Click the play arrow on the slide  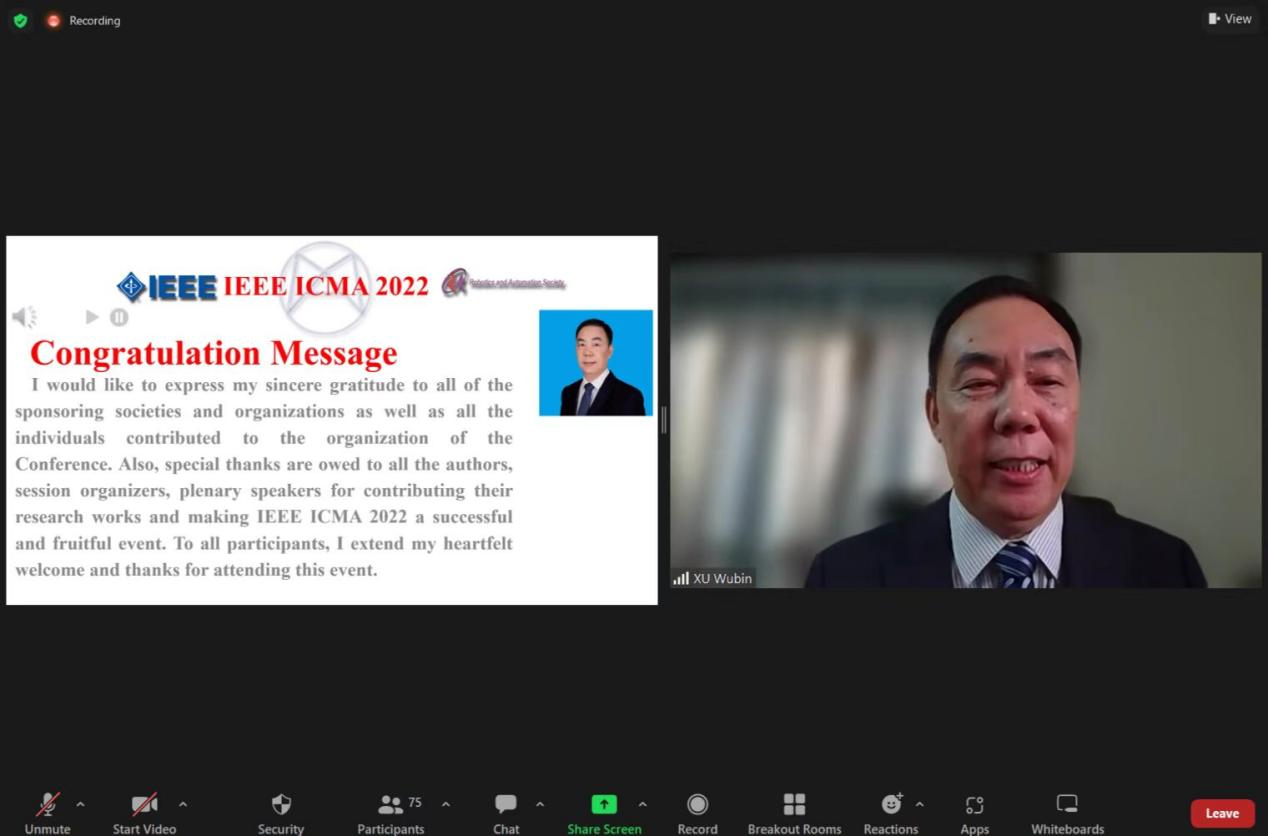[92, 317]
